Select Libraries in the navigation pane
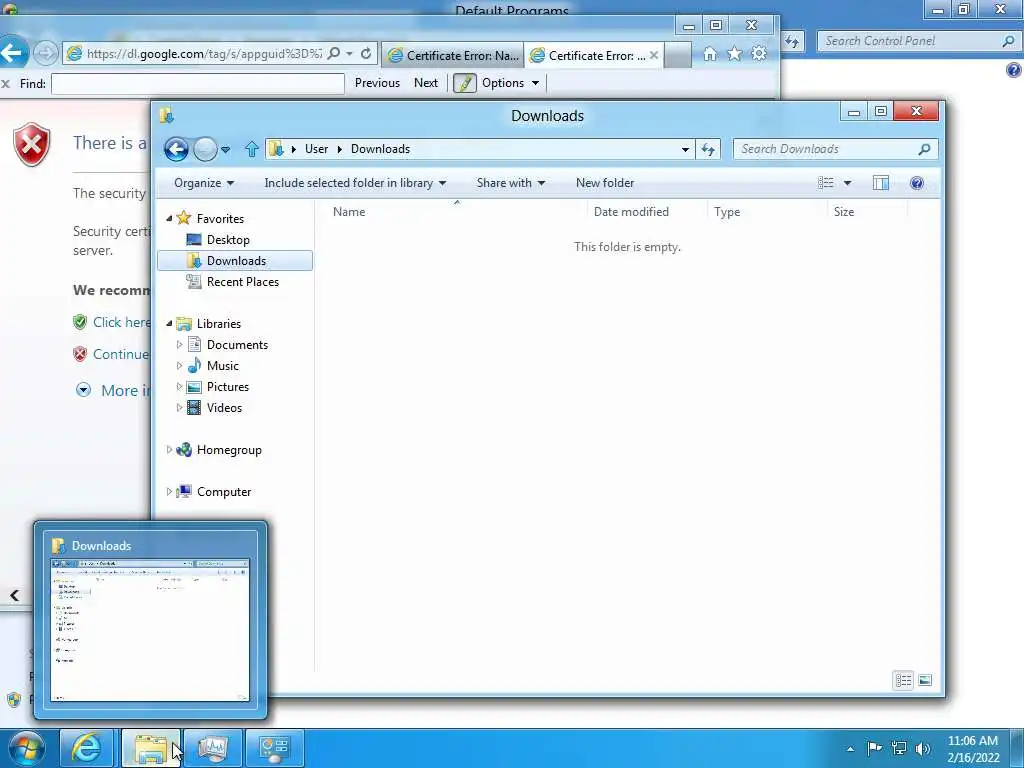This screenshot has height=768, width=1024. click(x=219, y=323)
